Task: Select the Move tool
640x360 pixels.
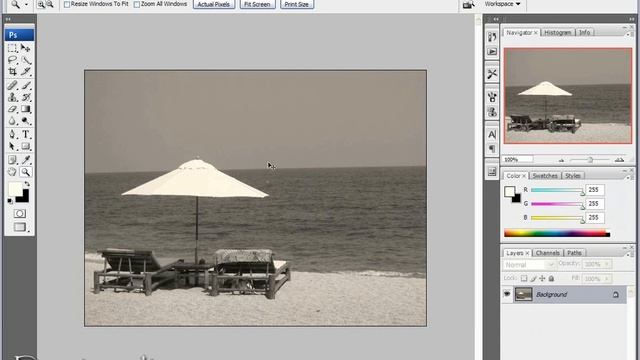Action: click(26, 48)
